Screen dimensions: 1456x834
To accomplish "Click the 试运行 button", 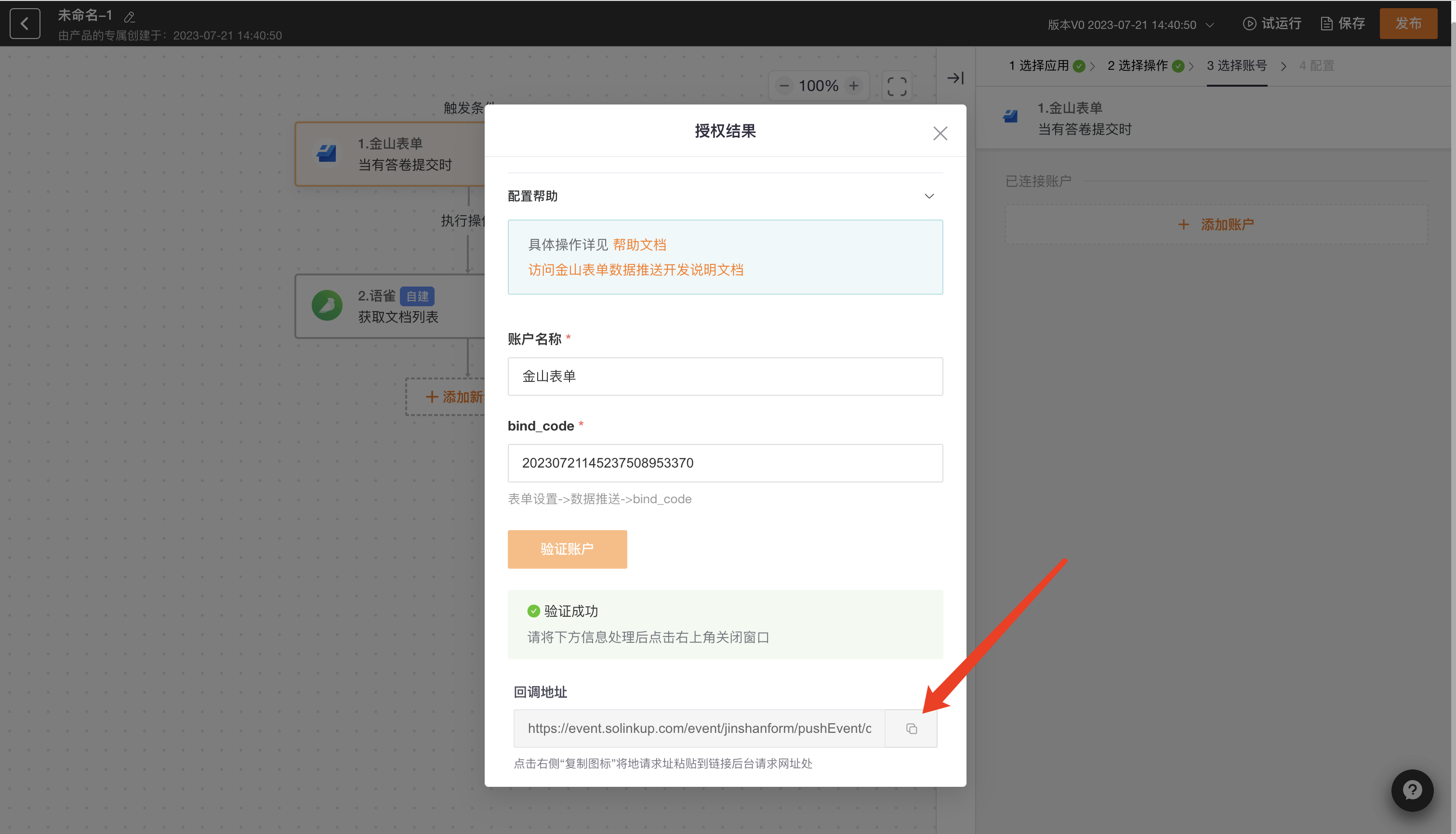I will pyautogui.click(x=1272, y=24).
